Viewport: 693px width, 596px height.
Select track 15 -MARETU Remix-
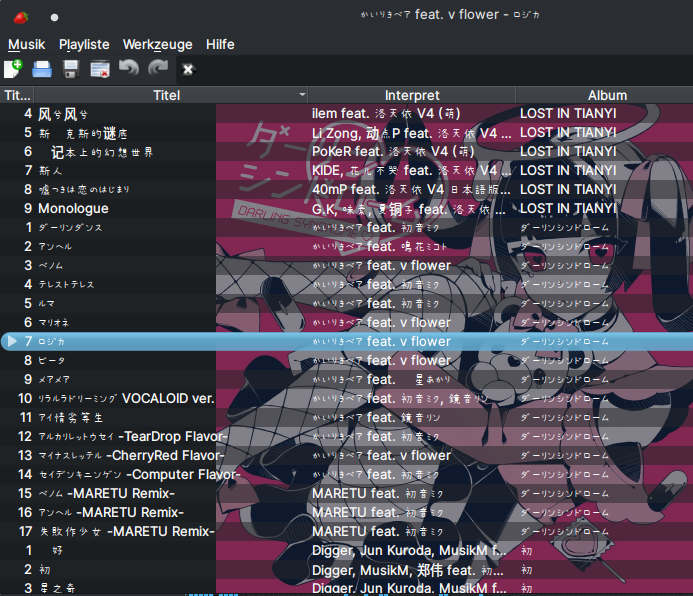107,493
